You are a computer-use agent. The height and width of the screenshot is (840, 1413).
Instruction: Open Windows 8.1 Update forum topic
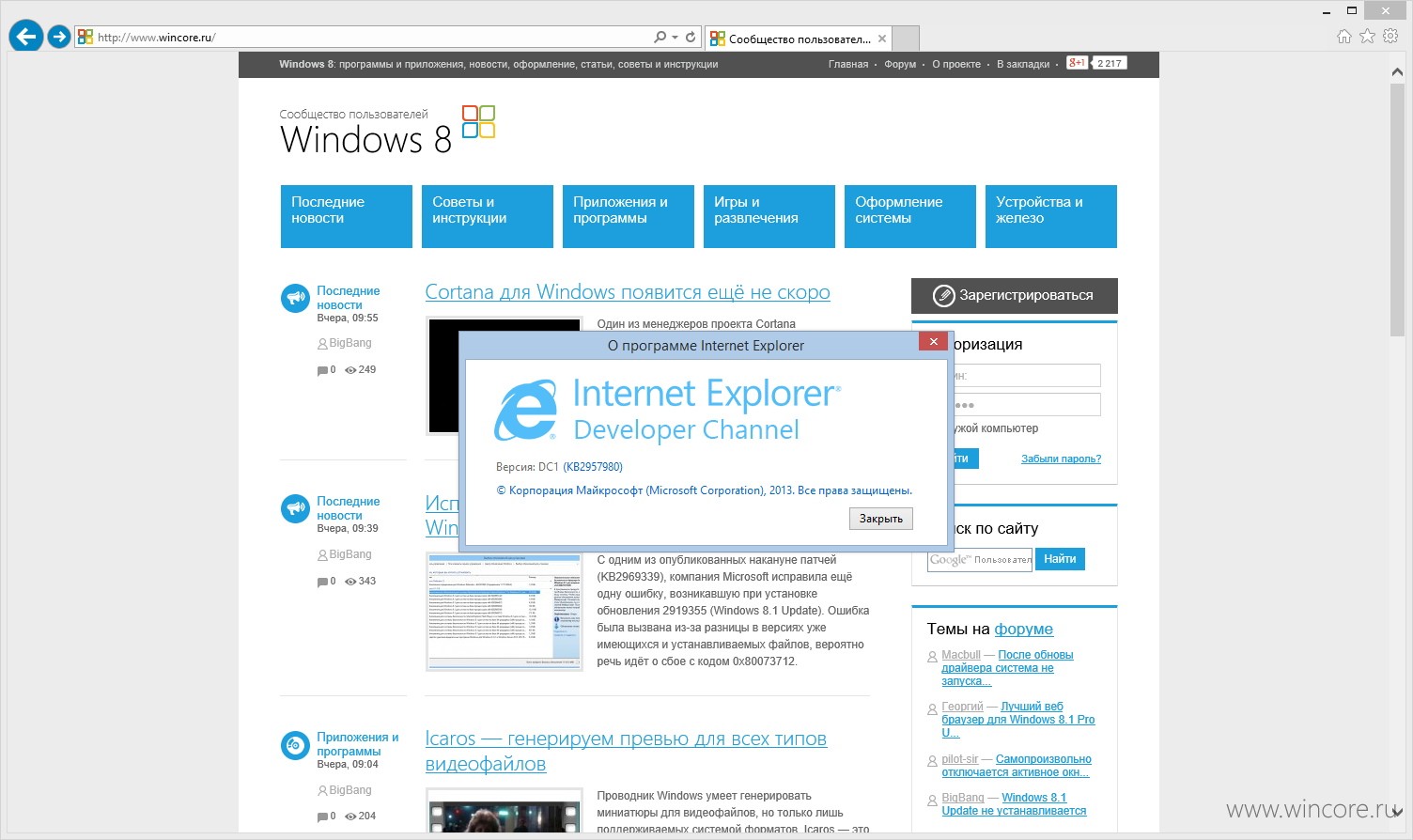tap(1014, 804)
